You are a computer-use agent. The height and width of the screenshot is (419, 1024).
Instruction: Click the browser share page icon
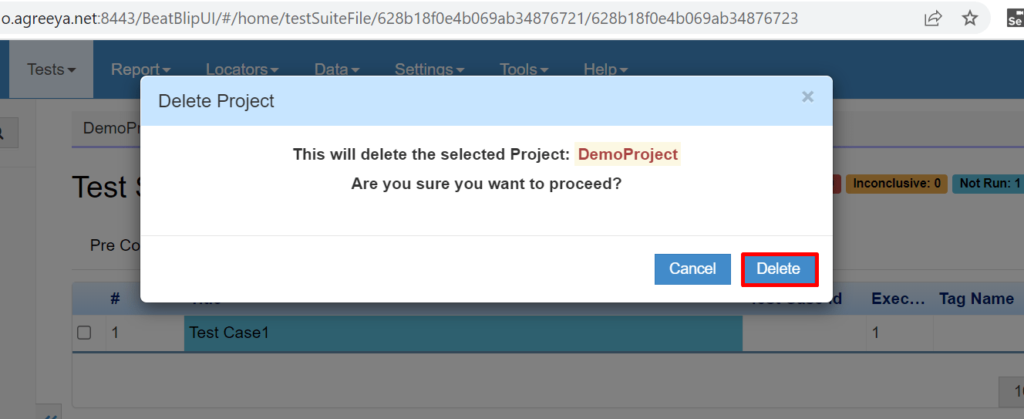pyautogui.click(x=933, y=18)
